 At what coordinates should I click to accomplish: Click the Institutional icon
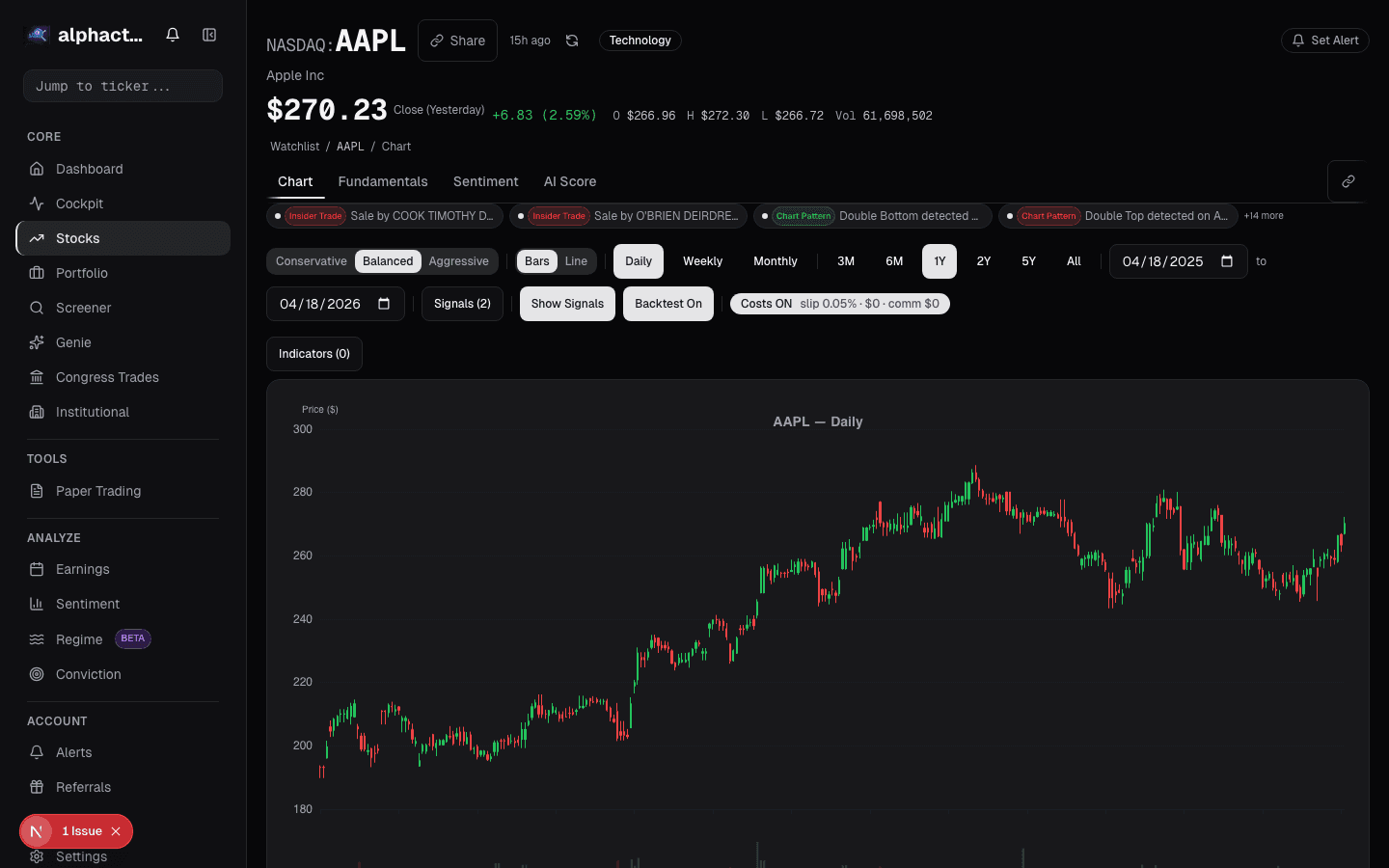click(37, 412)
